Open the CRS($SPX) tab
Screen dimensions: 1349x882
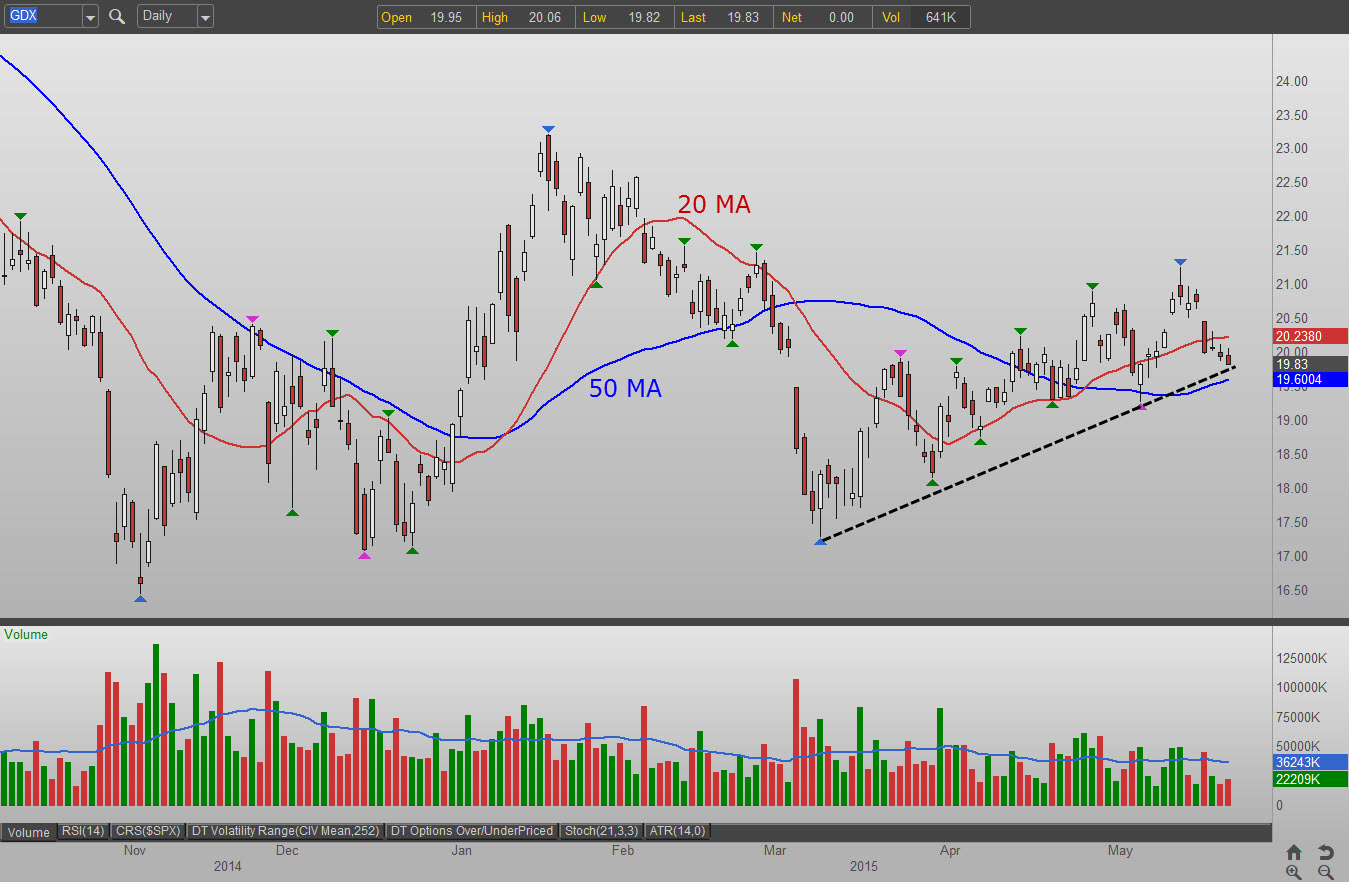(148, 831)
